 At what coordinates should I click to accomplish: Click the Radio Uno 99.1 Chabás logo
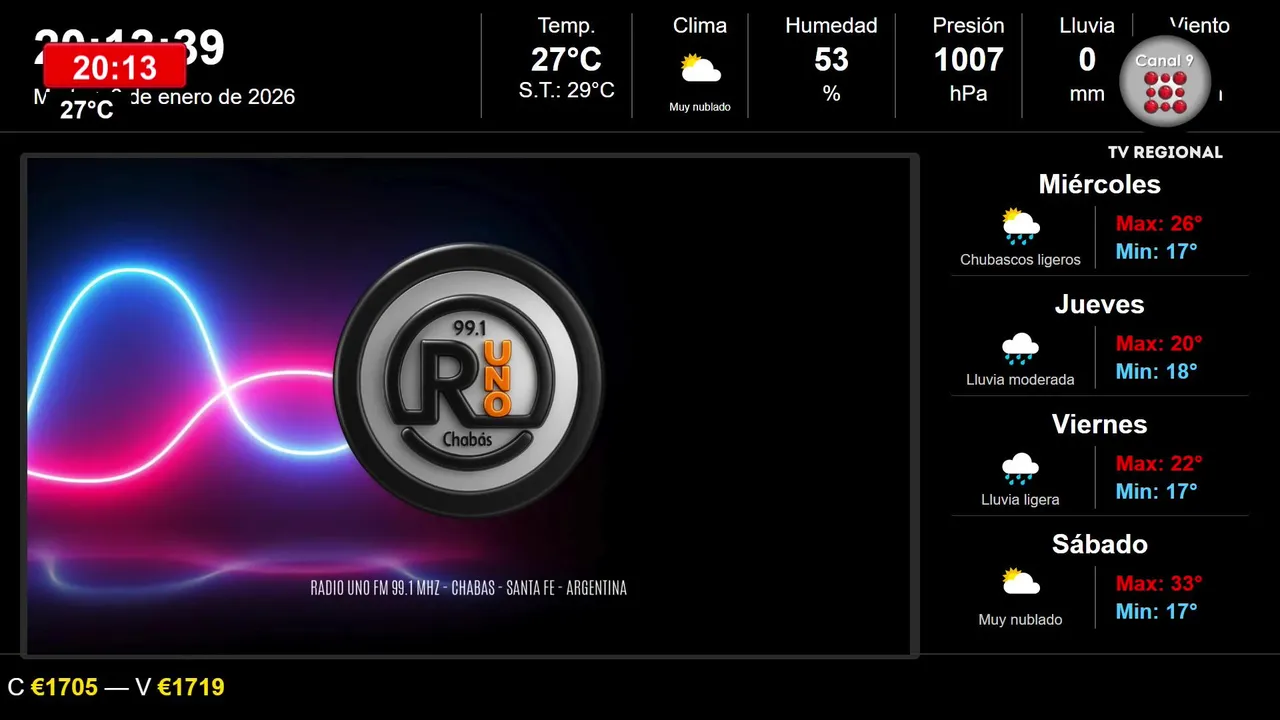click(468, 380)
